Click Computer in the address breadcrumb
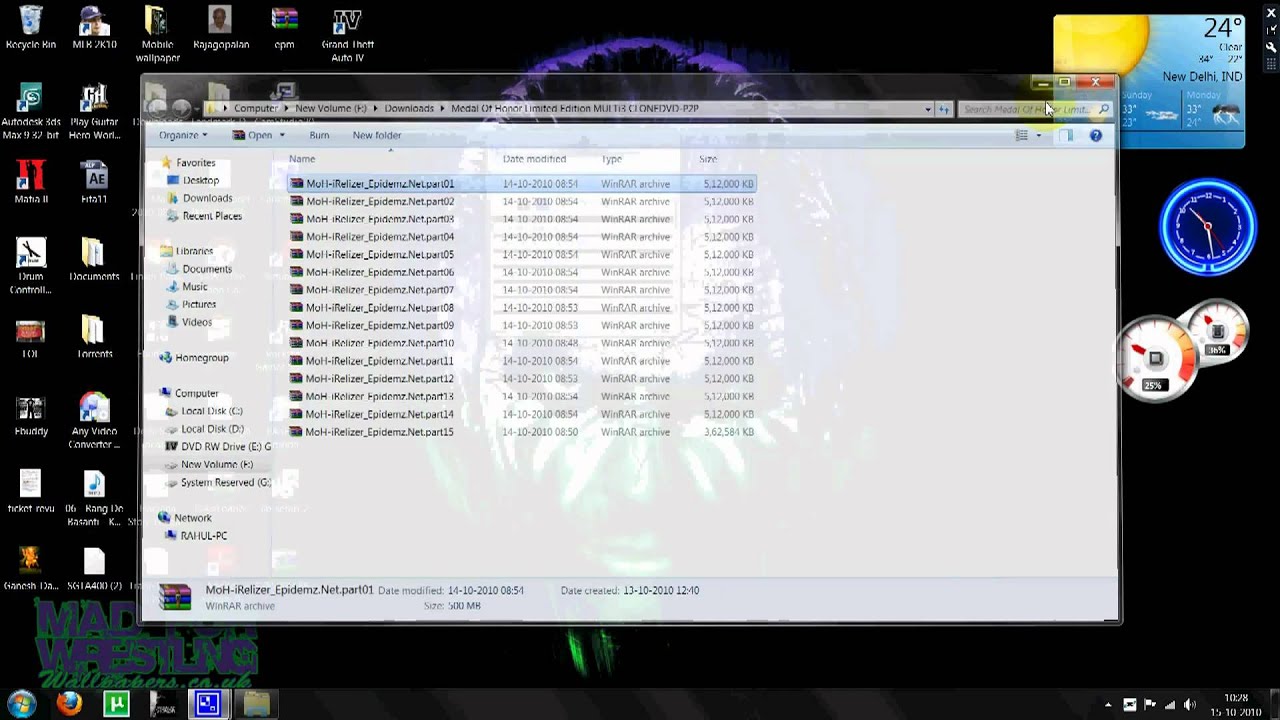Screen dimensions: 1280x720 coord(256,108)
